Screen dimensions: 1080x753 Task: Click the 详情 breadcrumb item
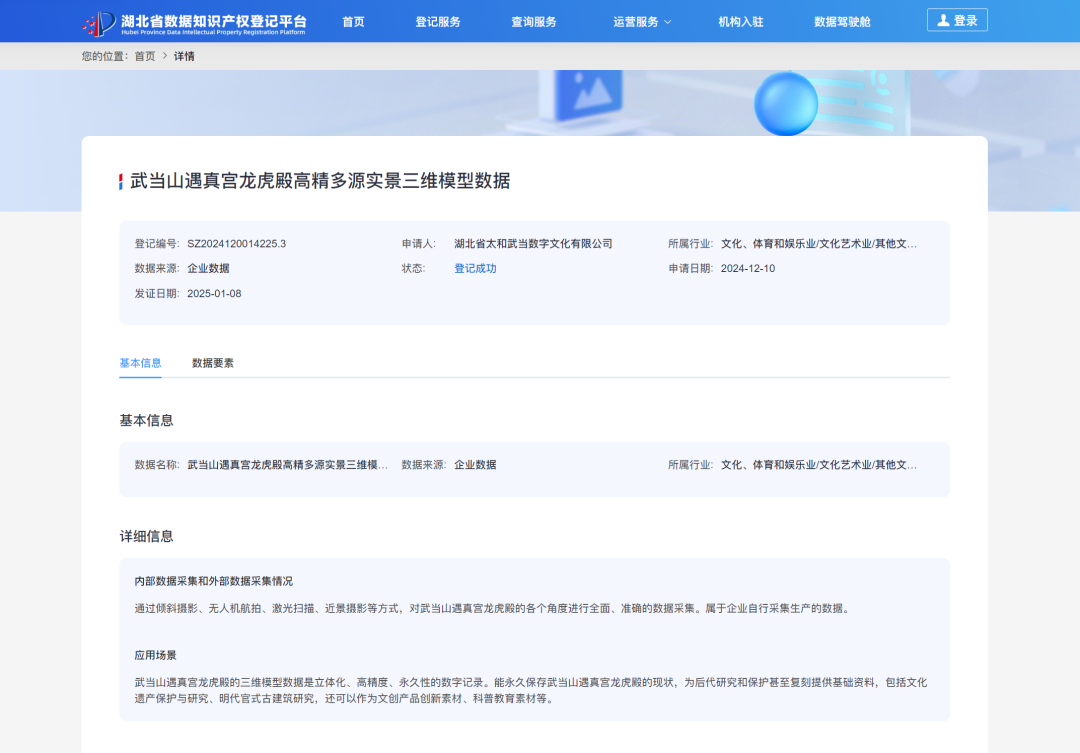click(x=184, y=57)
